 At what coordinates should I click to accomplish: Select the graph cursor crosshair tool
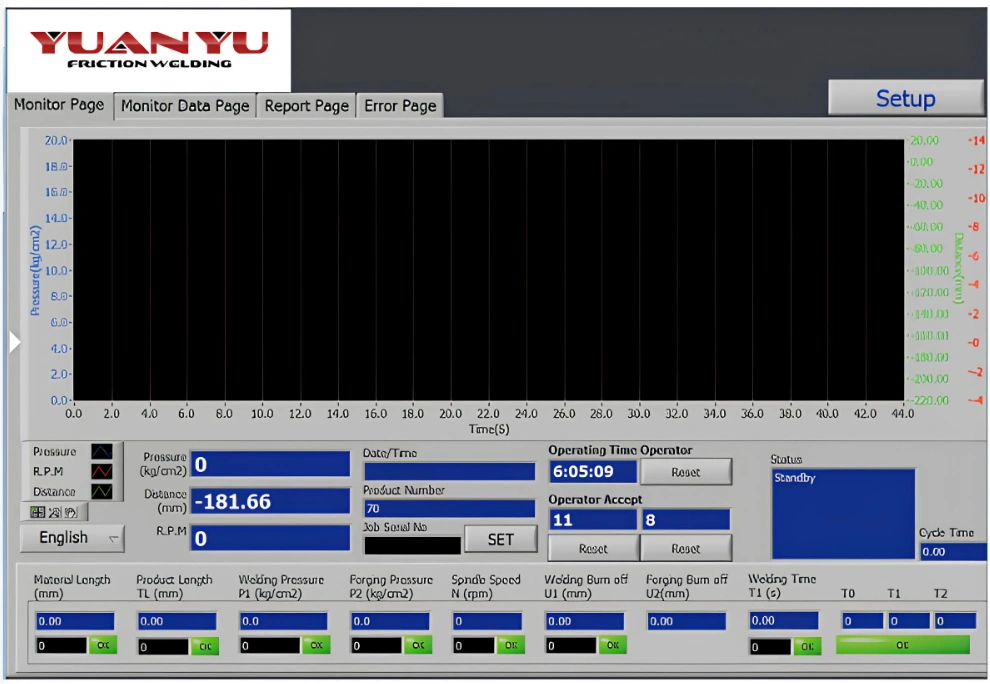38,512
